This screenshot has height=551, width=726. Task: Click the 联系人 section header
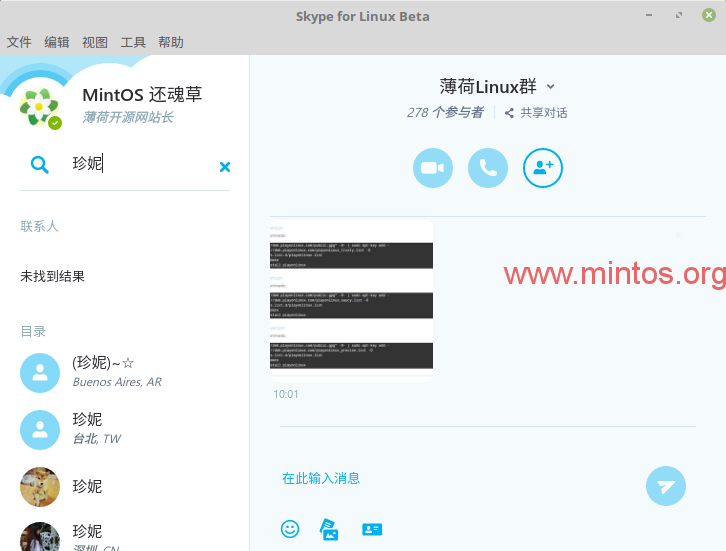tap(39, 226)
